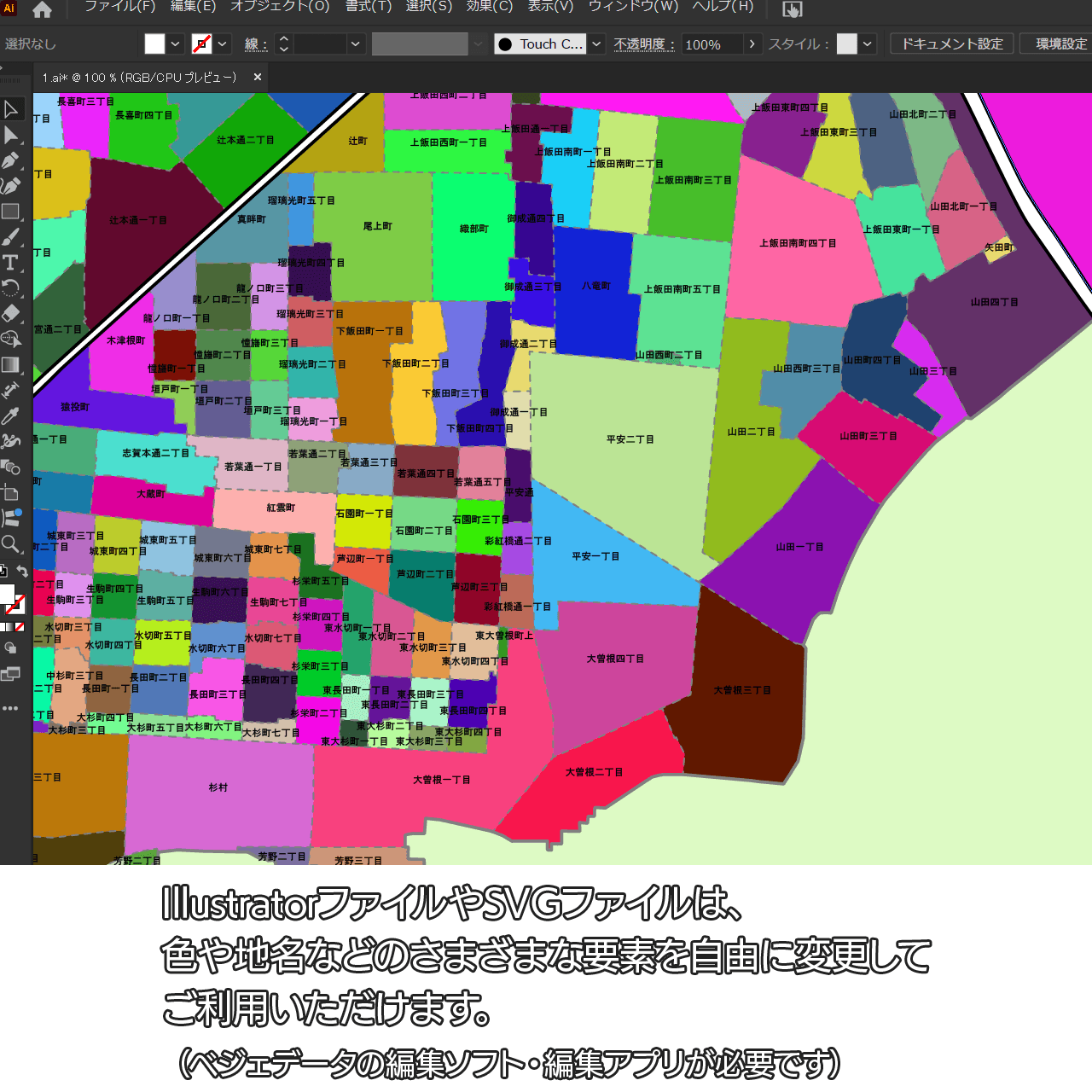
Task: Select the Pen tool
Action: (x=11, y=160)
